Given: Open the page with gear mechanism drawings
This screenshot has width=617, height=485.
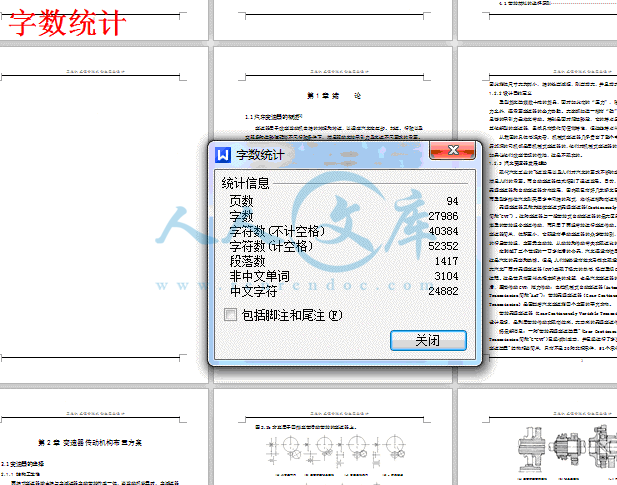Looking at the screenshot, I should 538,437.
